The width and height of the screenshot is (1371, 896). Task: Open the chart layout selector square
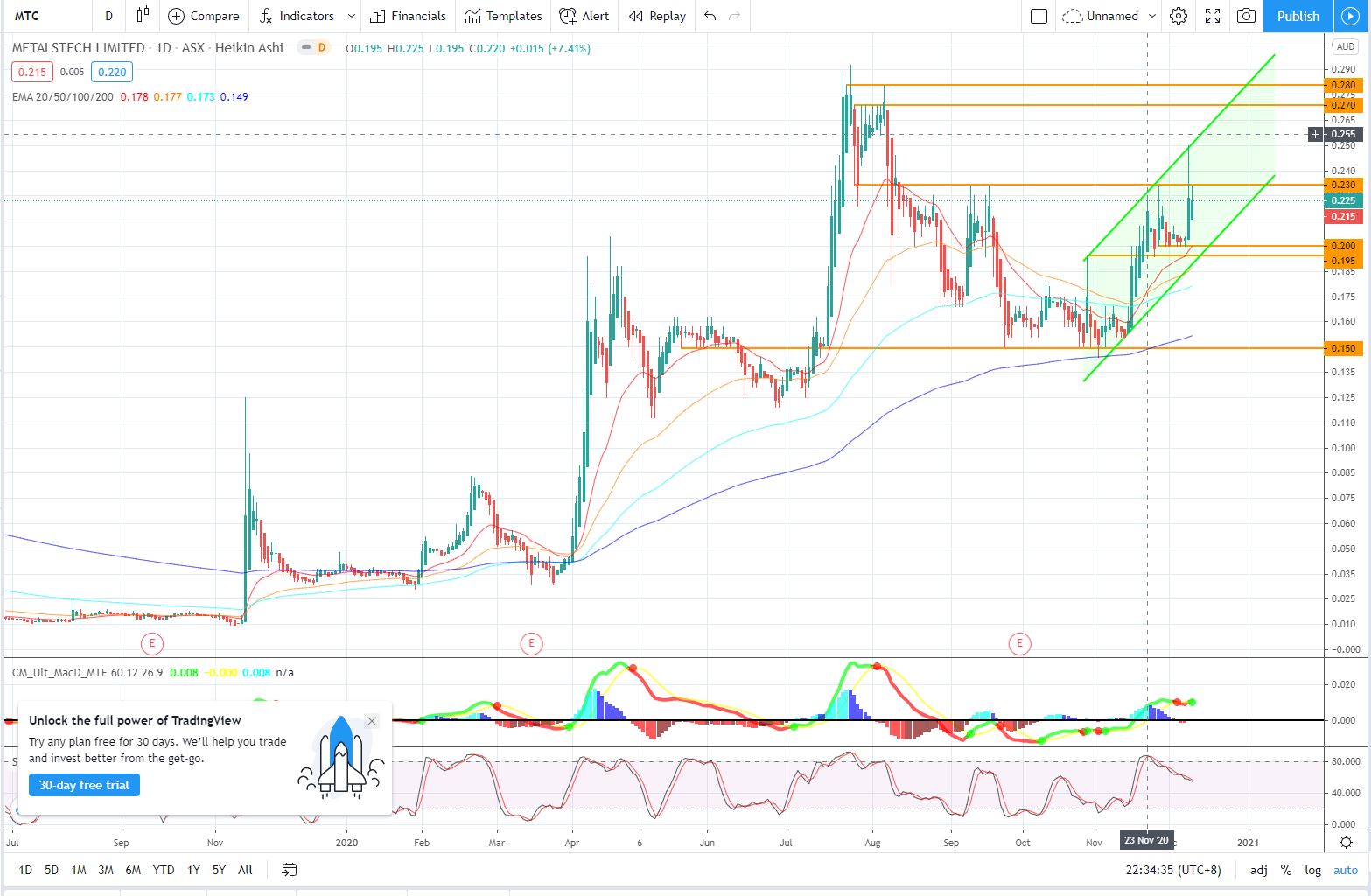click(1039, 16)
